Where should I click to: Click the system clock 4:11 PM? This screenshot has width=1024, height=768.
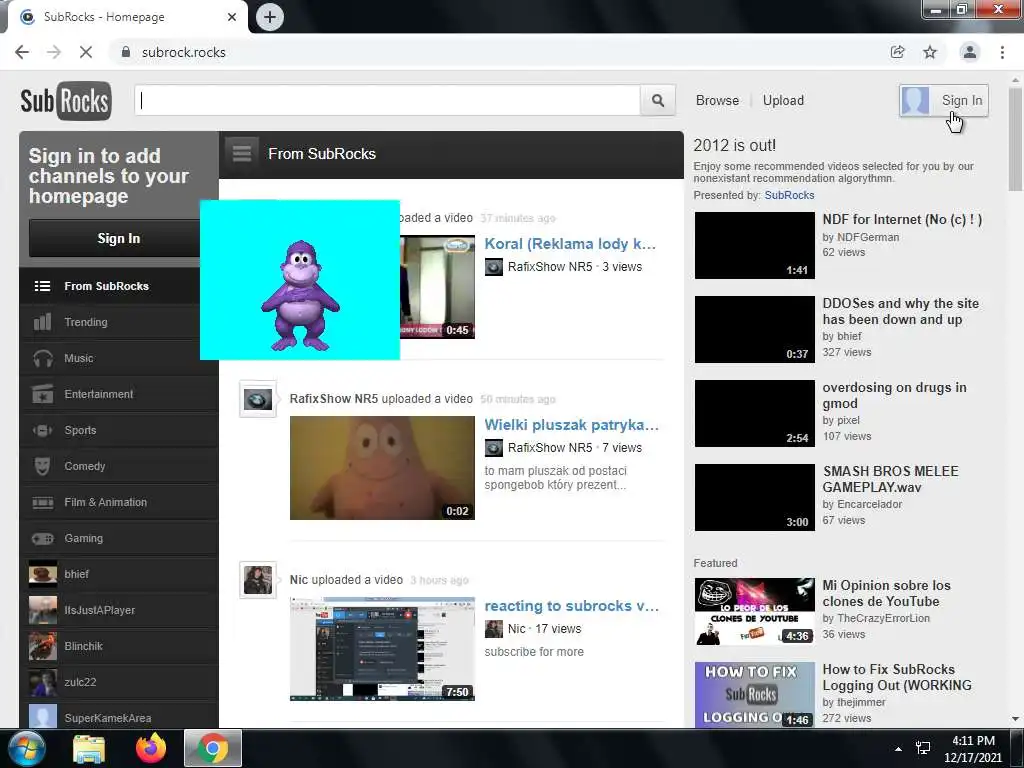click(x=973, y=741)
